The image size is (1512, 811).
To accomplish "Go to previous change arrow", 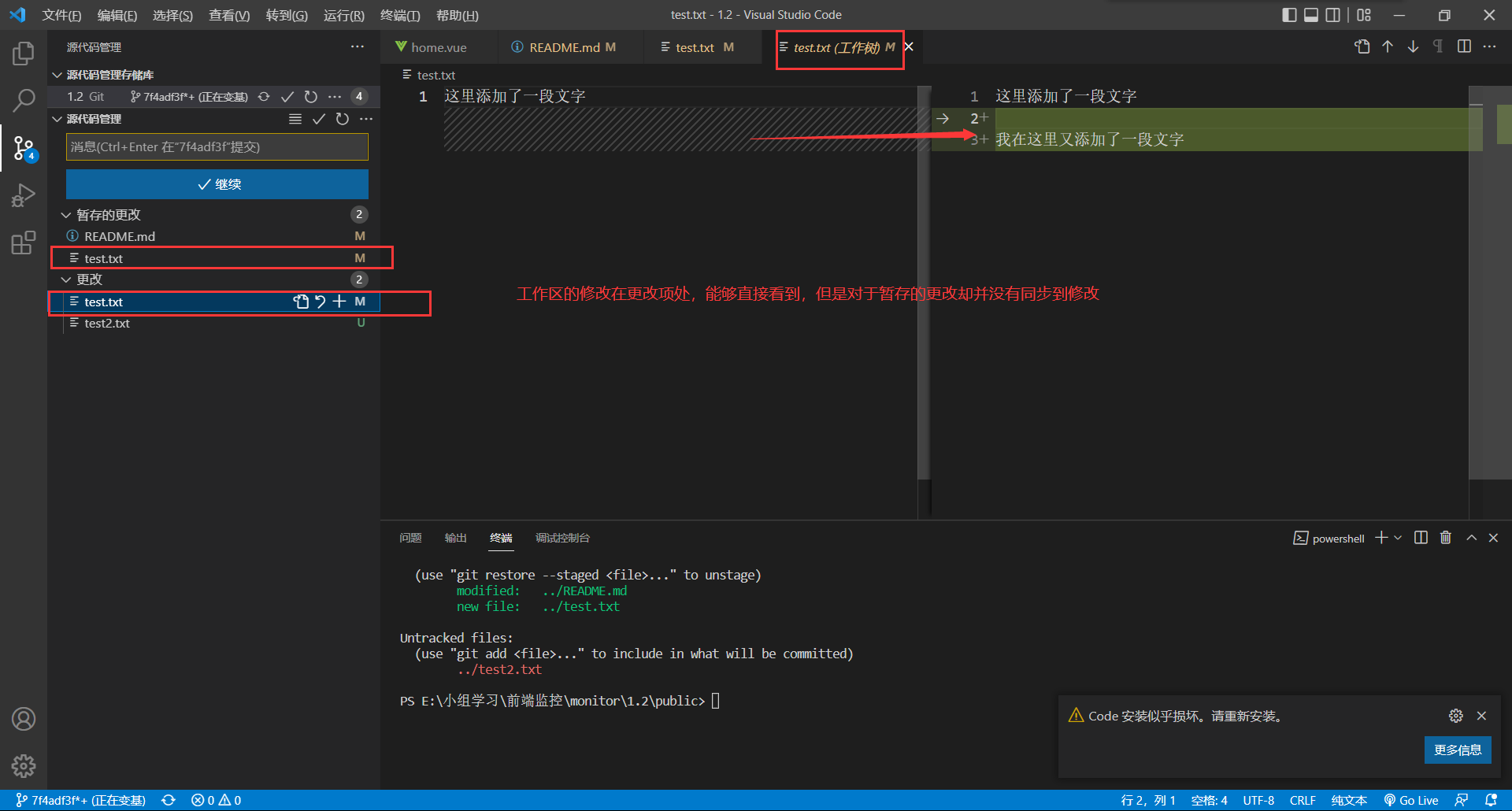I will click(1388, 47).
